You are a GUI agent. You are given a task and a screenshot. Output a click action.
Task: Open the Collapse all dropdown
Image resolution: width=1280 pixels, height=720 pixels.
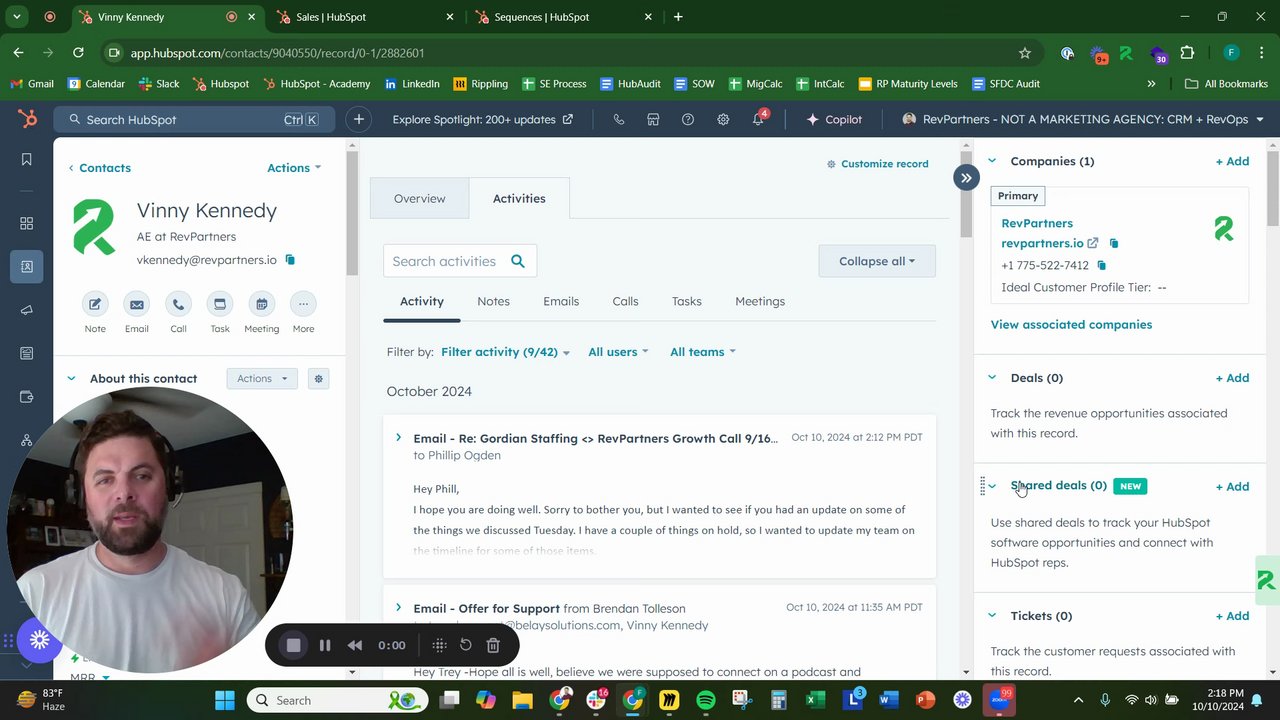point(877,261)
